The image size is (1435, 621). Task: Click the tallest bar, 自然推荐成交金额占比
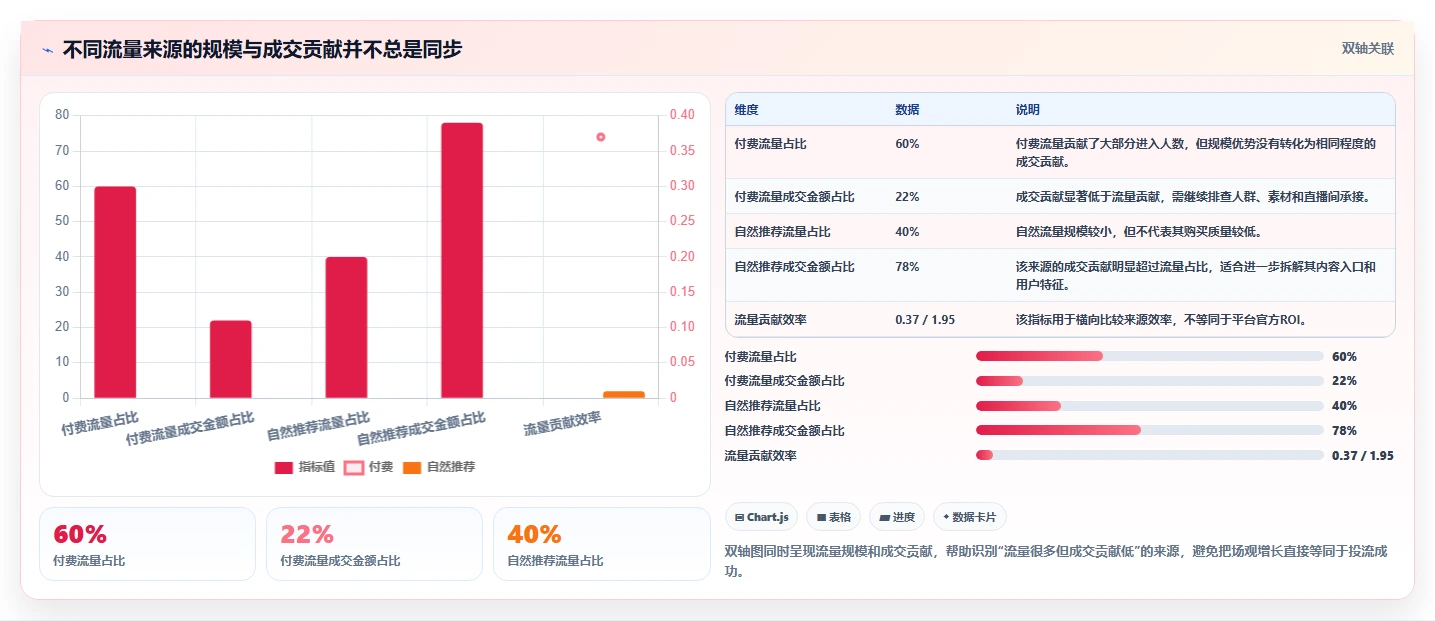click(x=462, y=260)
